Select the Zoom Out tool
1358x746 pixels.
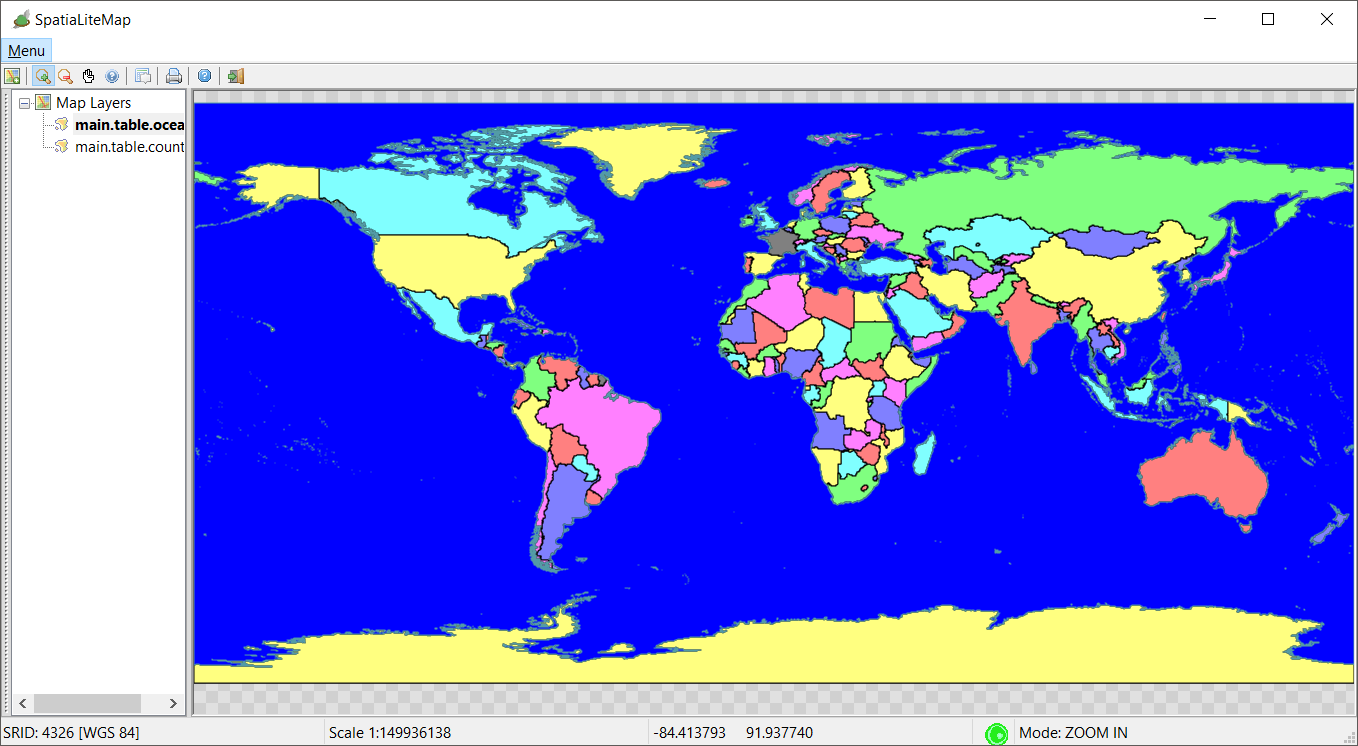pyautogui.click(x=65, y=76)
